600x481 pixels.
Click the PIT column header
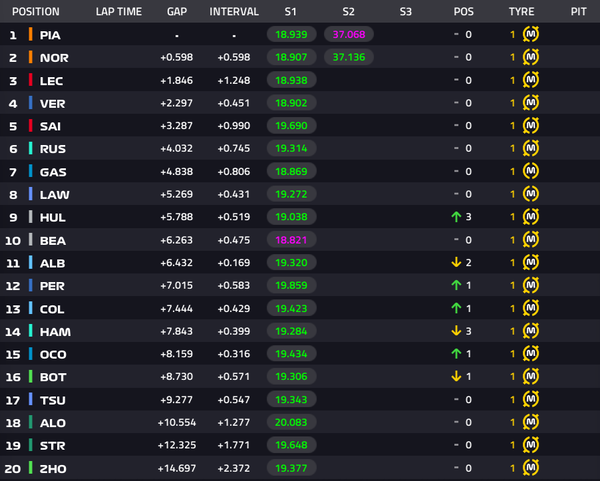pos(579,11)
